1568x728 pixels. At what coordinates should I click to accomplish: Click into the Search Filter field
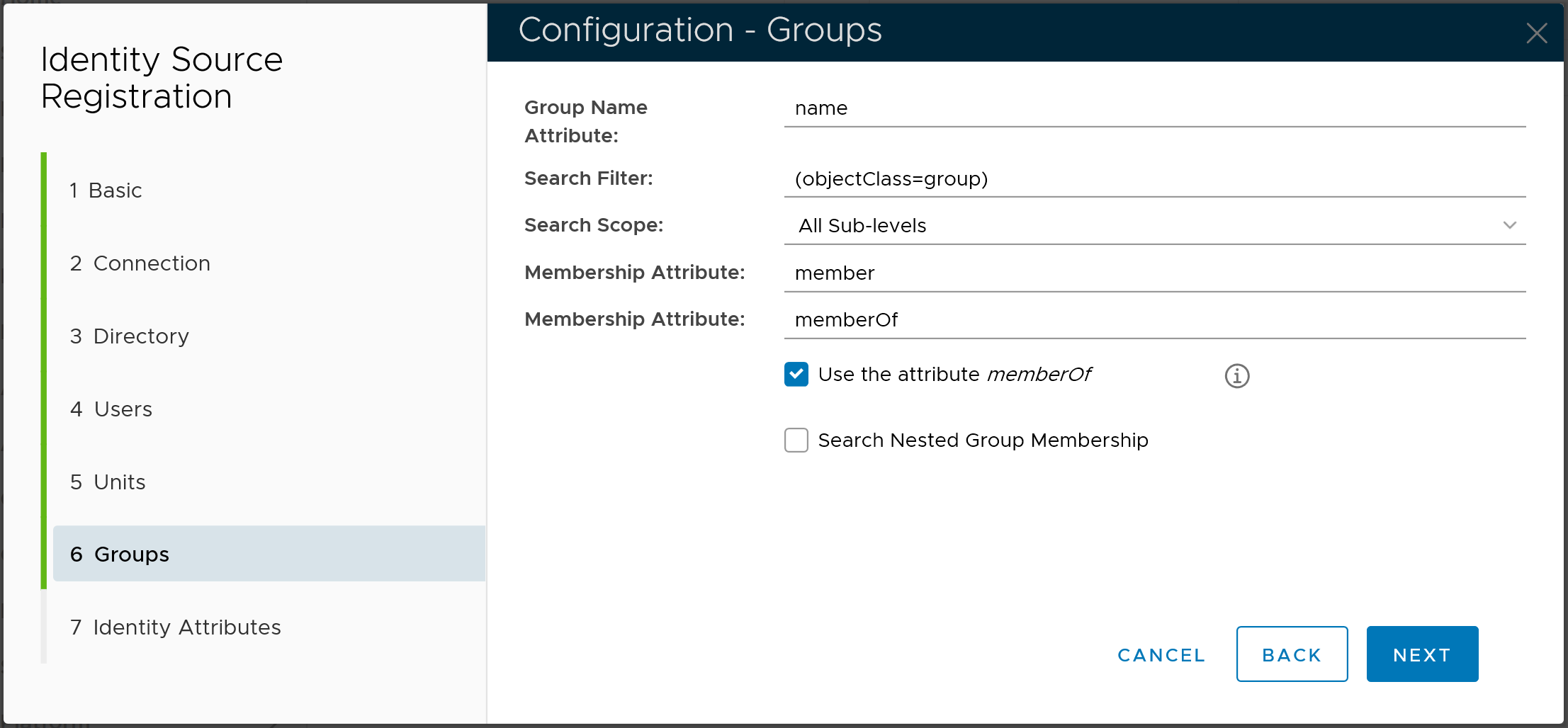tap(1154, 179)
